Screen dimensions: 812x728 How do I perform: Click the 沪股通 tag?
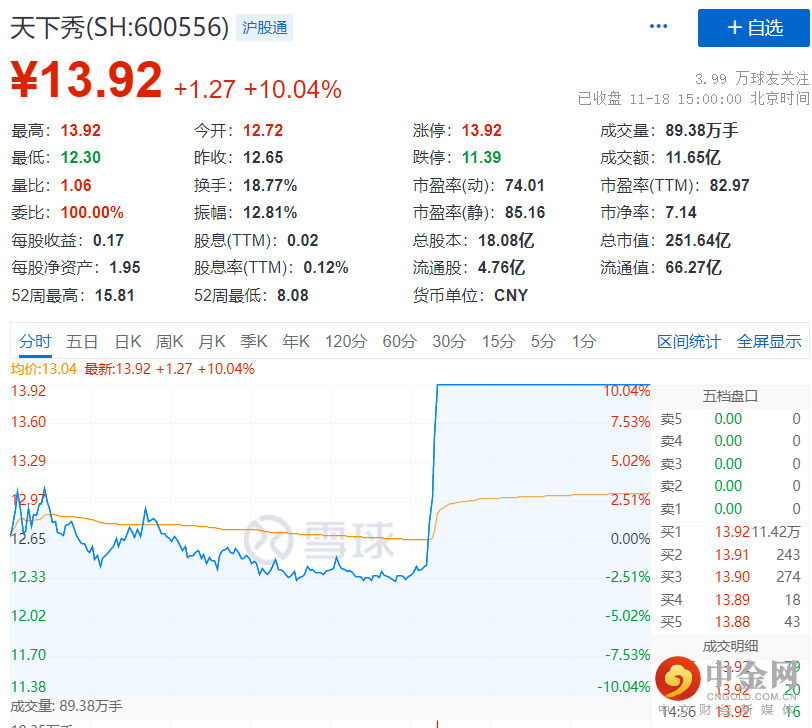pyautogui.click(x=265, y=27)
